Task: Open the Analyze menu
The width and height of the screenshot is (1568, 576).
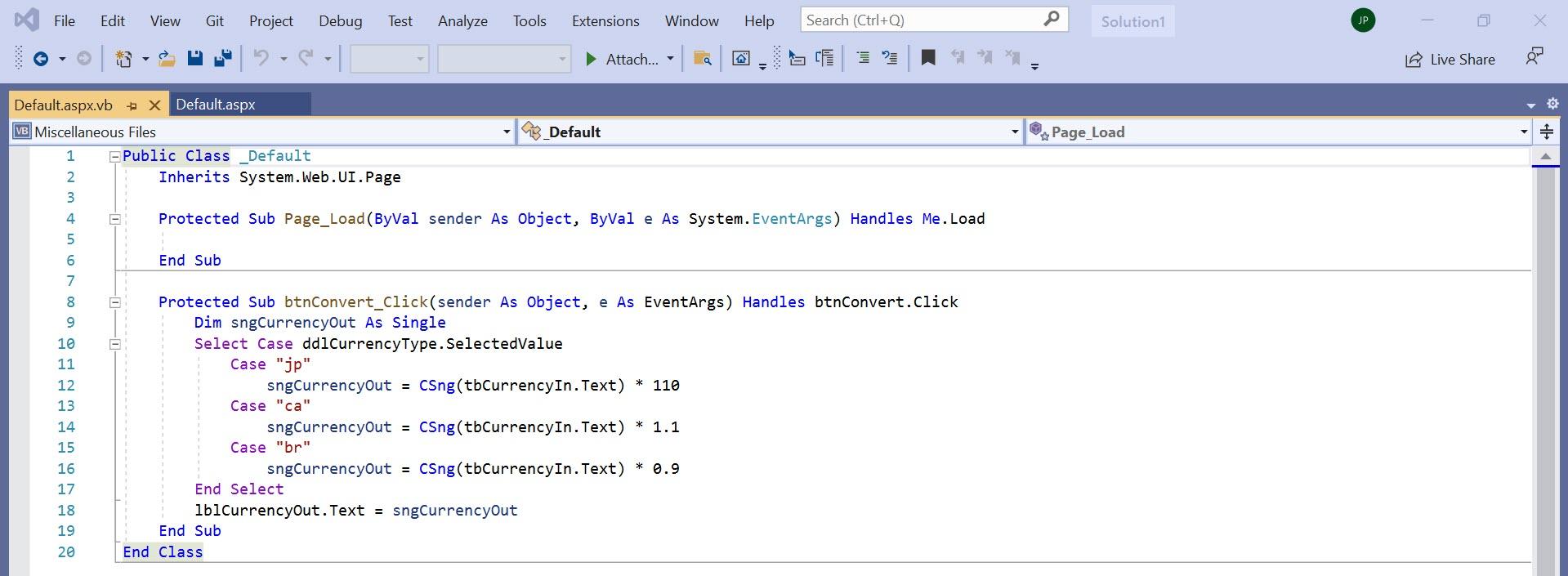Action: click(x=462, y=20)
